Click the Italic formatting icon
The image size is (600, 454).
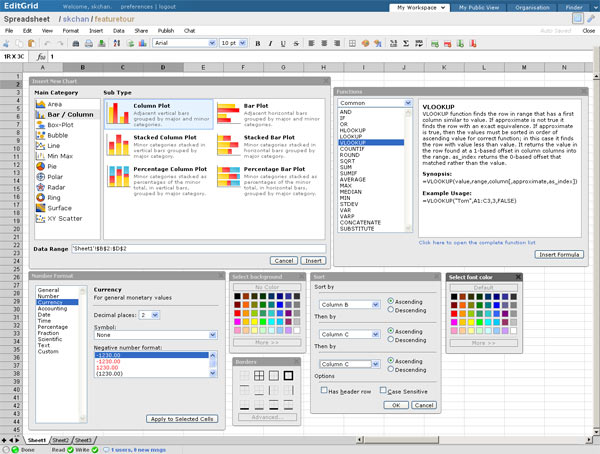point(270,43)
